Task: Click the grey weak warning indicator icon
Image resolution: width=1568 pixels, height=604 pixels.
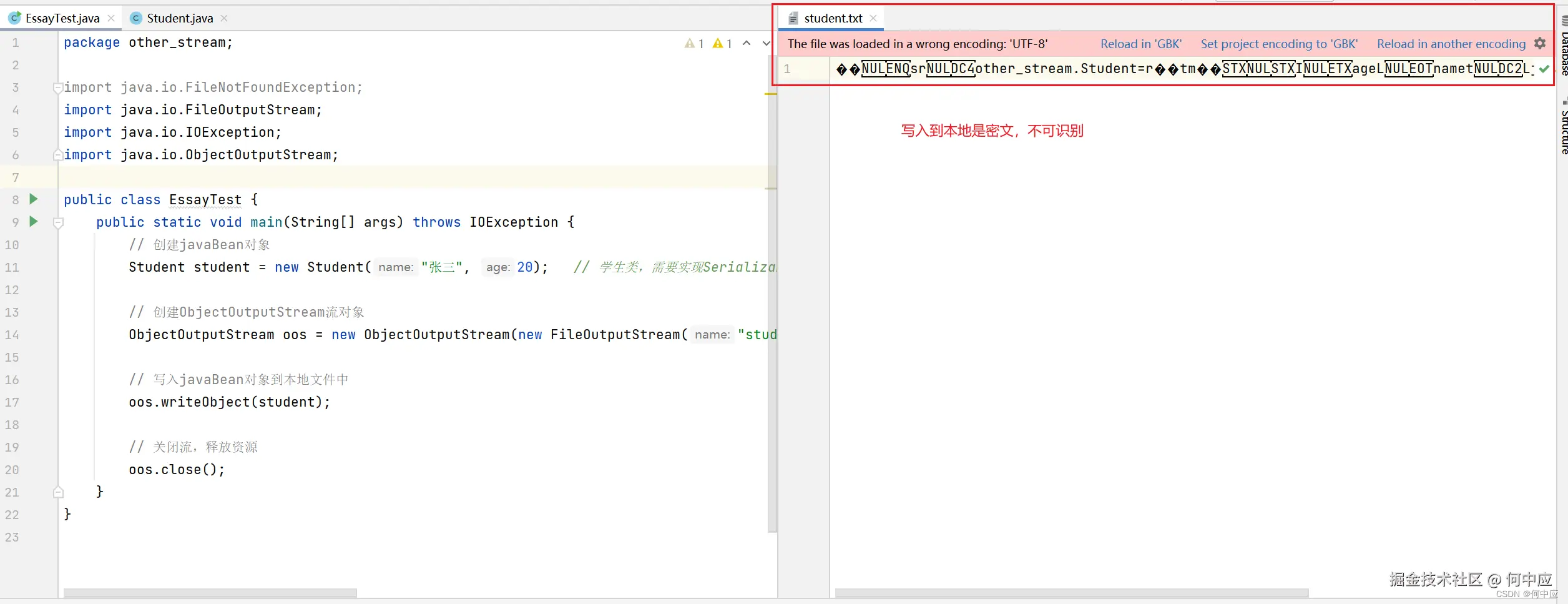Action: 689,44
